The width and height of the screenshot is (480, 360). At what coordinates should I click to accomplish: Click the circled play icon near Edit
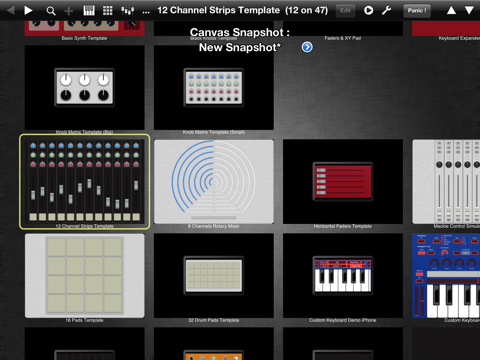368,10
